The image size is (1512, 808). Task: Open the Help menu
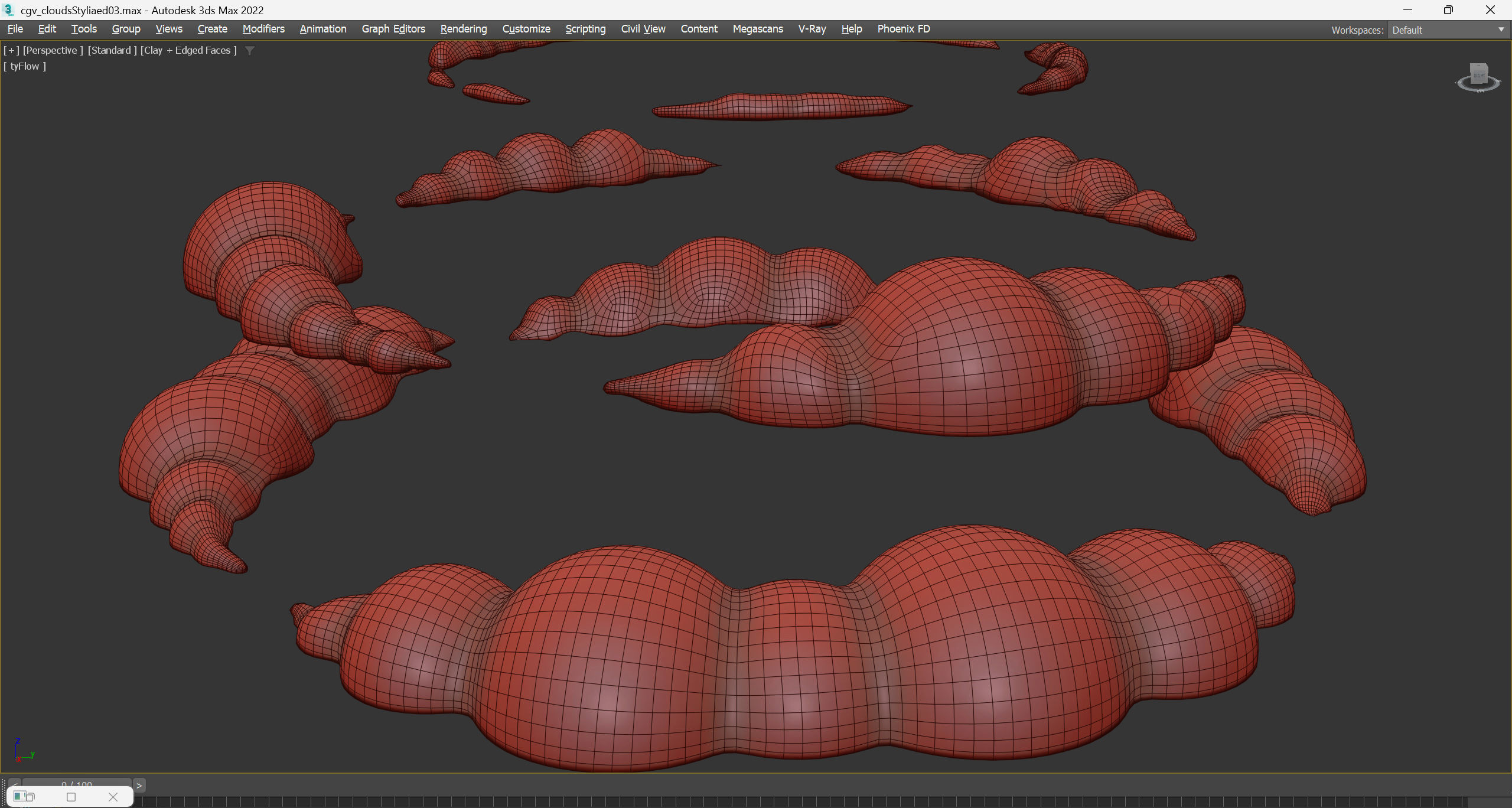(852, 29)
